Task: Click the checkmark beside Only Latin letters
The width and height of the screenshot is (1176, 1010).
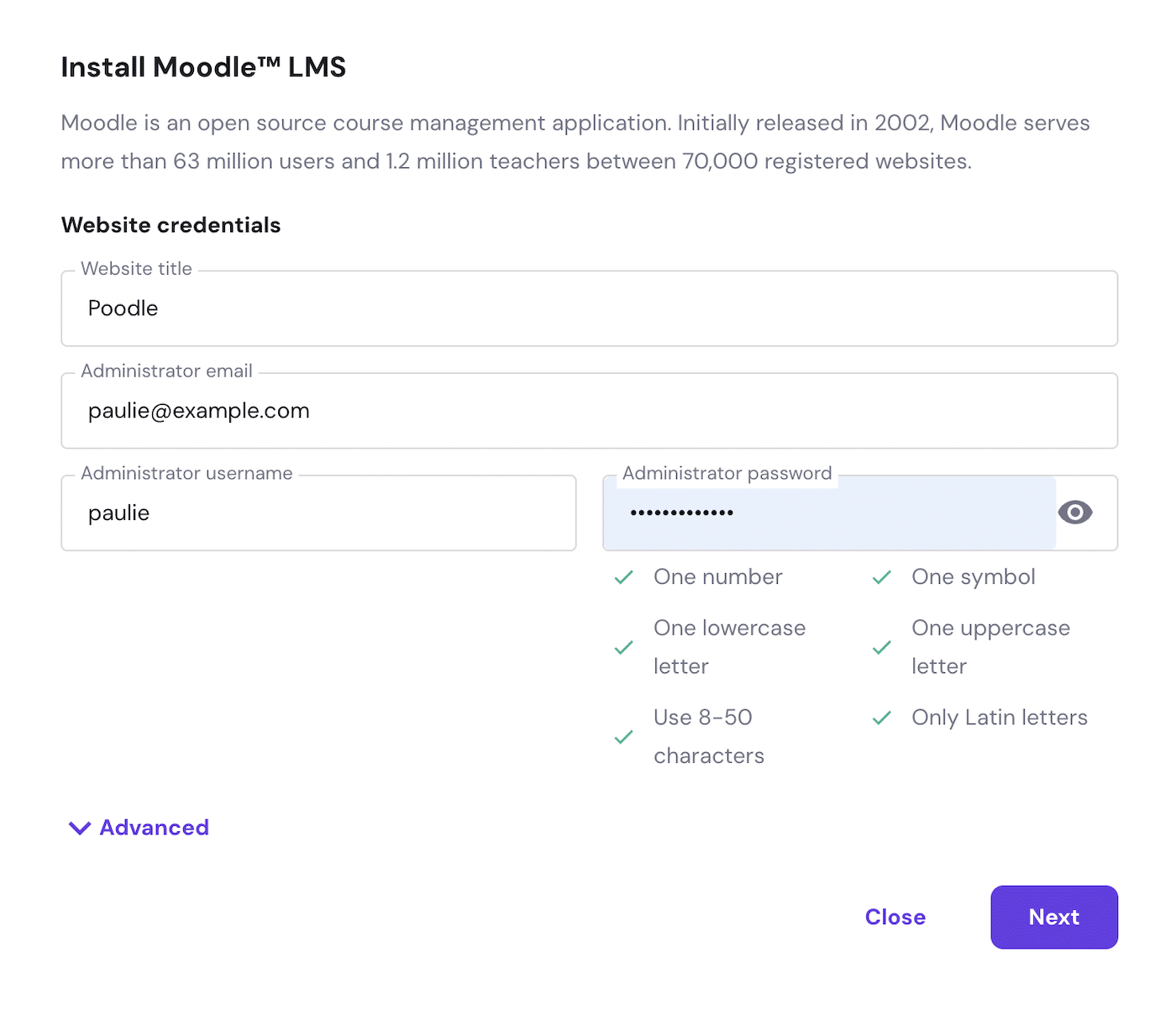Action: [x=881, y=718]
